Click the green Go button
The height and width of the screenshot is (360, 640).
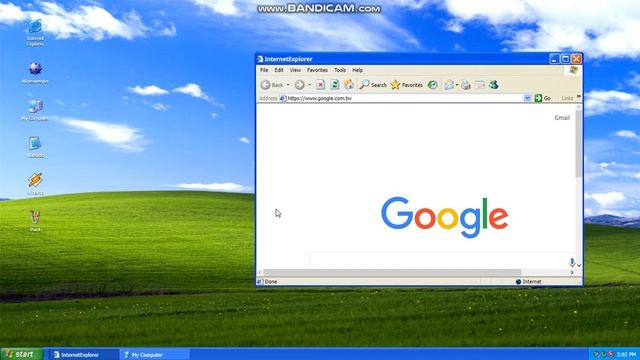click(543, 98)
